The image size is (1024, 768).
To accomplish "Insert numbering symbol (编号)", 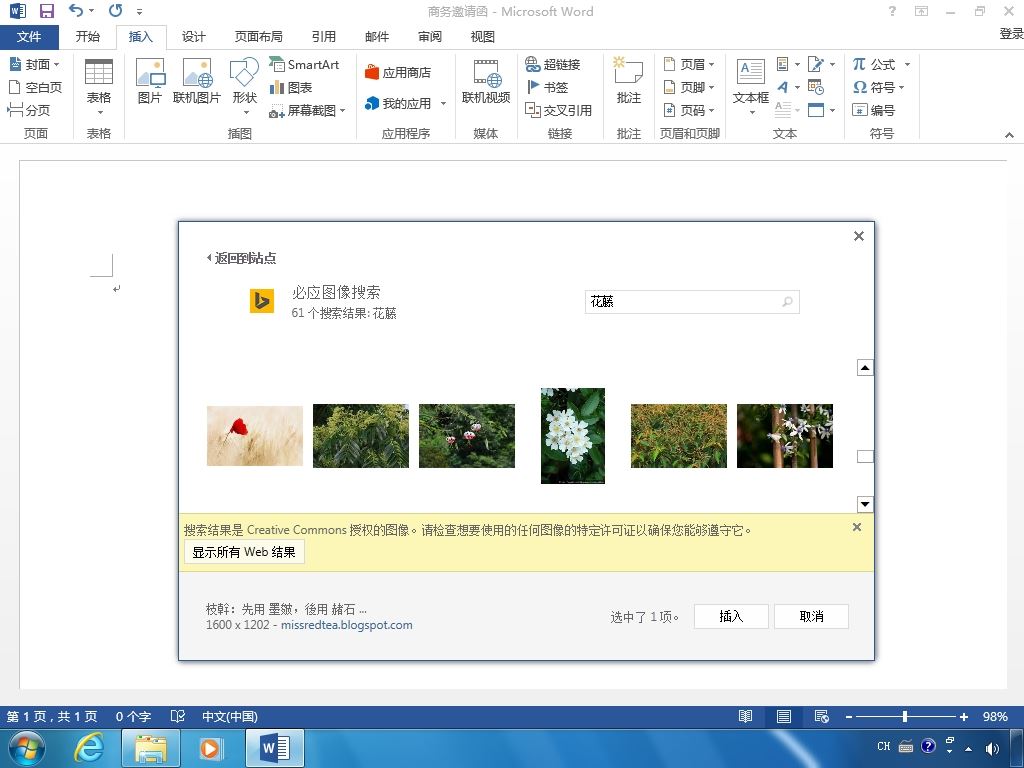I will [873, 110].
